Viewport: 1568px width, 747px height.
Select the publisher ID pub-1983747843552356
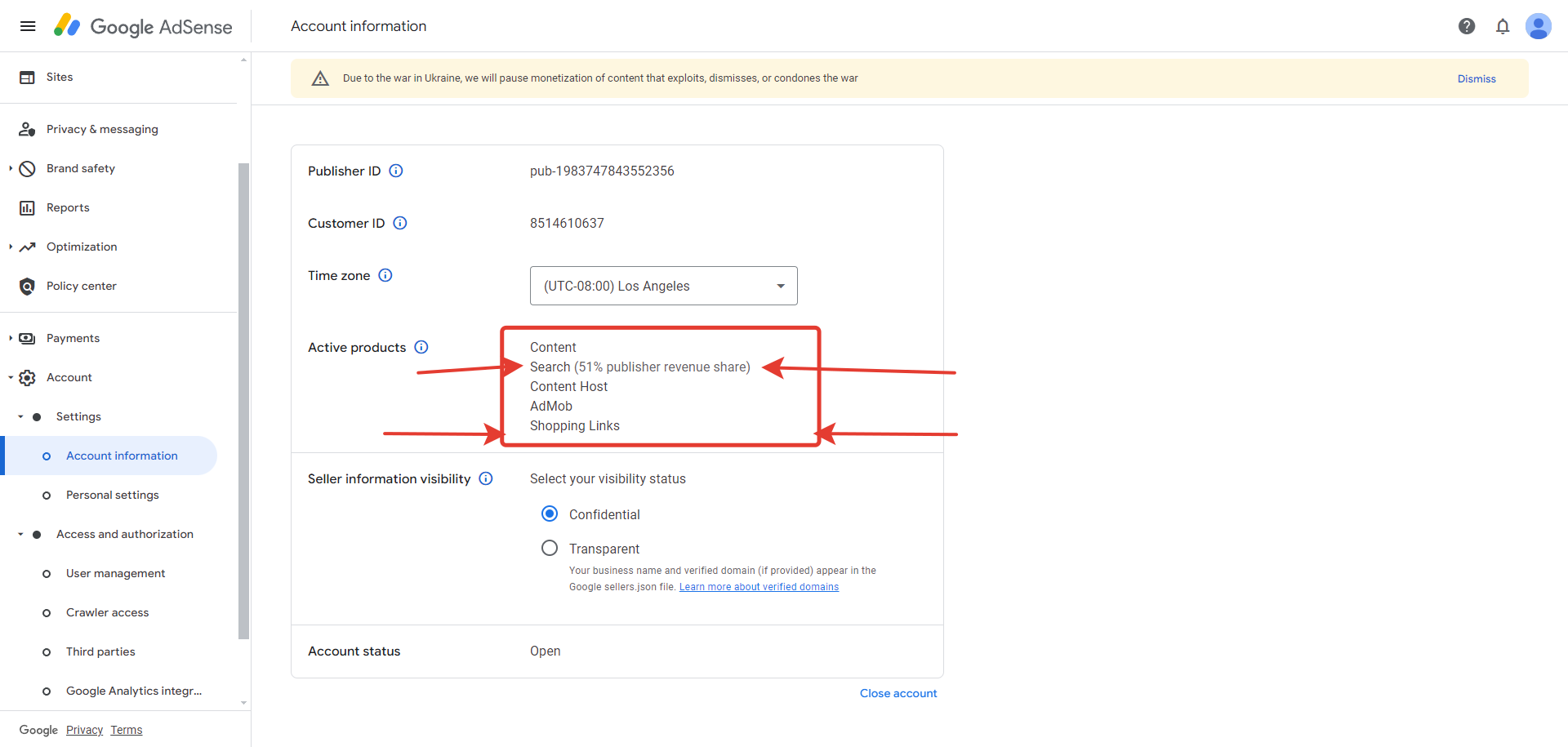coord(602,171)
